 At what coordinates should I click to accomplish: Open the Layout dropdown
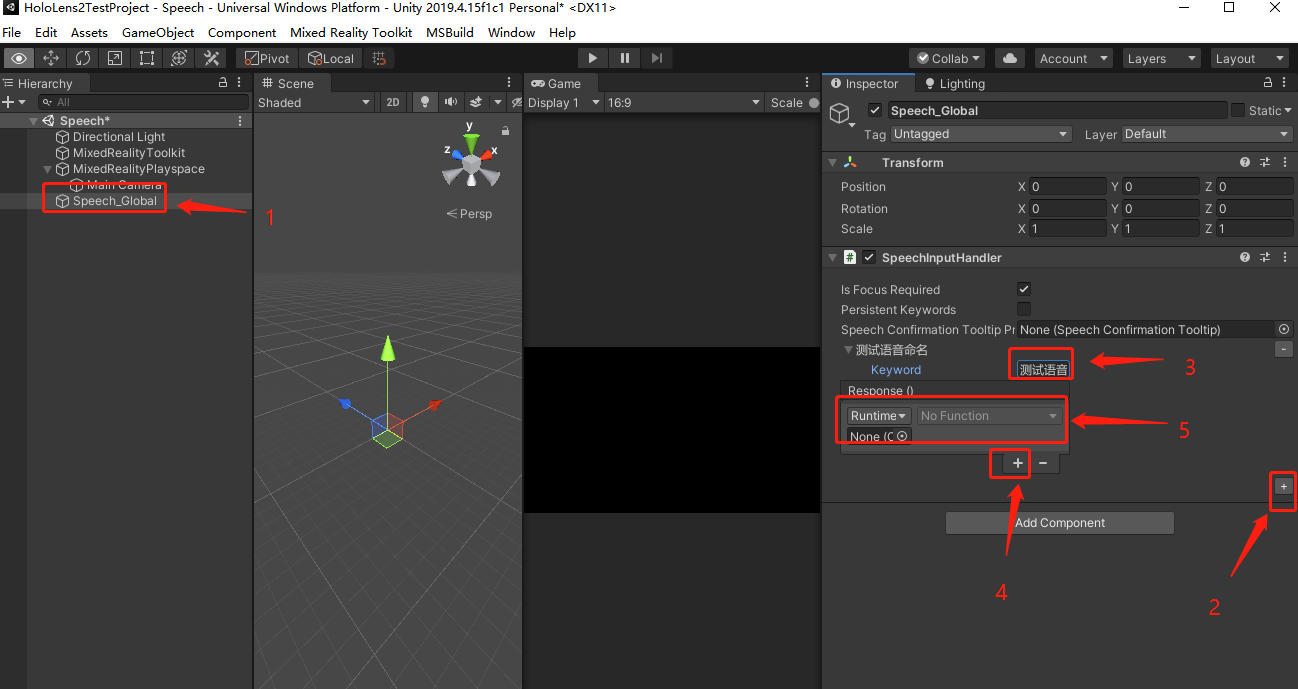[x=1250, y=58]
